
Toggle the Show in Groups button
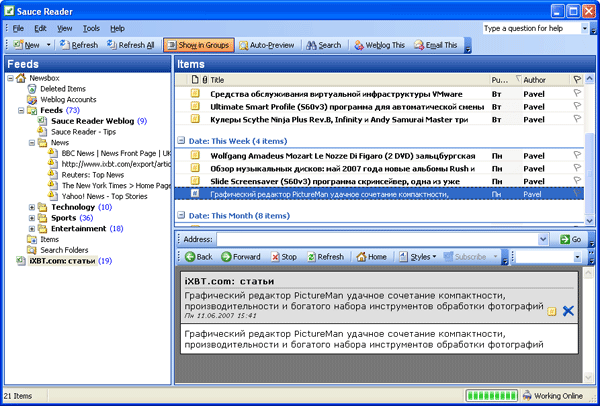(199, 45)
